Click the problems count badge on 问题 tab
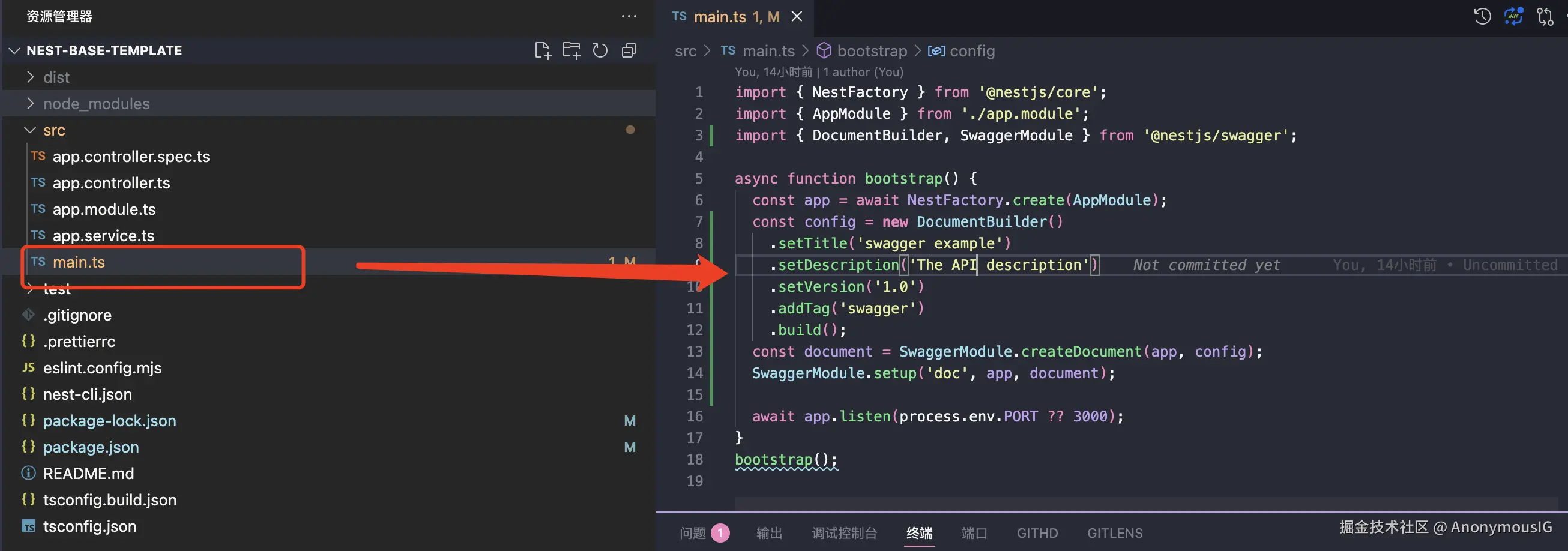This screenshot has width=1568, height=551. coord(720,533)
